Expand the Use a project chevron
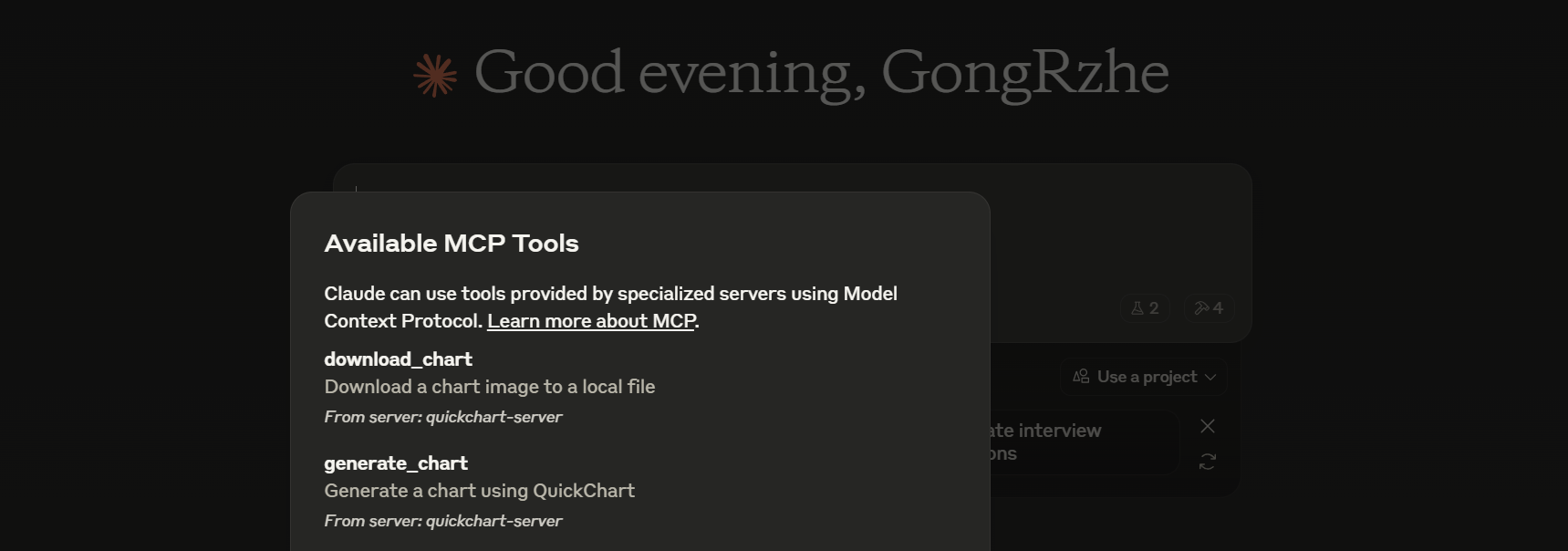This screenshot has width=1568, height=551. [1211, 377]
